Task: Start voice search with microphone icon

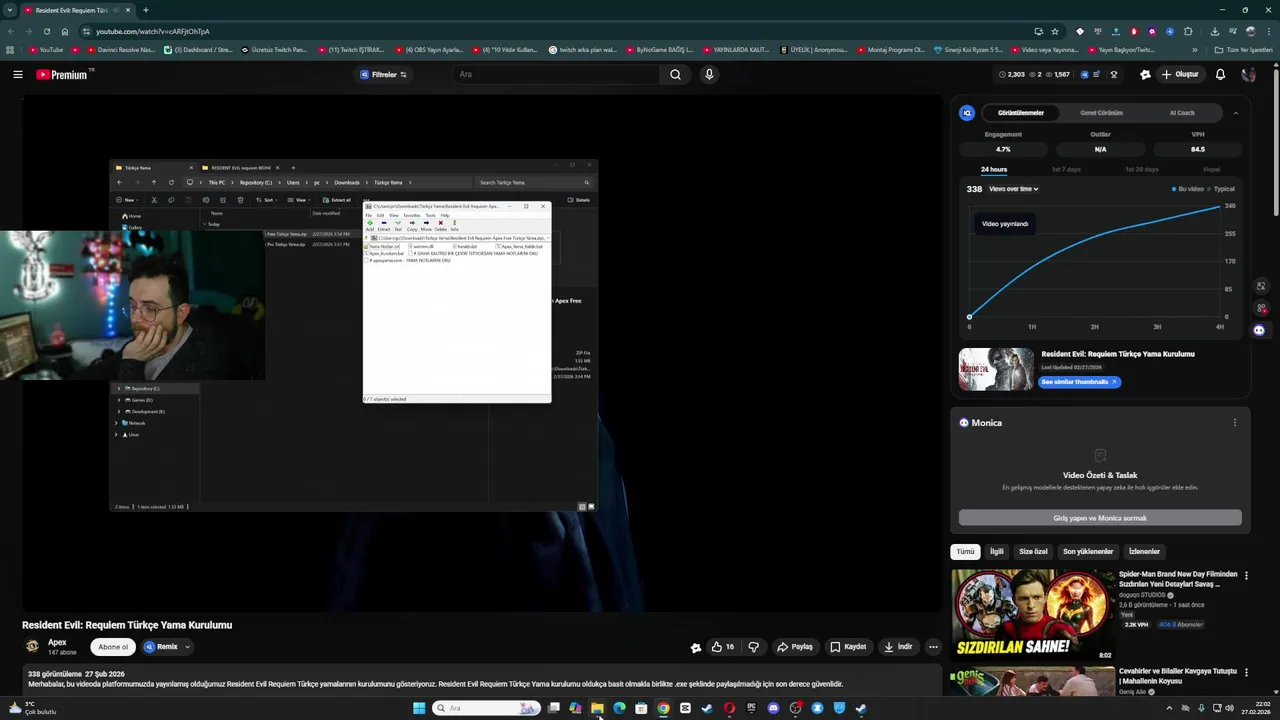Action: [x=709, y=74]
